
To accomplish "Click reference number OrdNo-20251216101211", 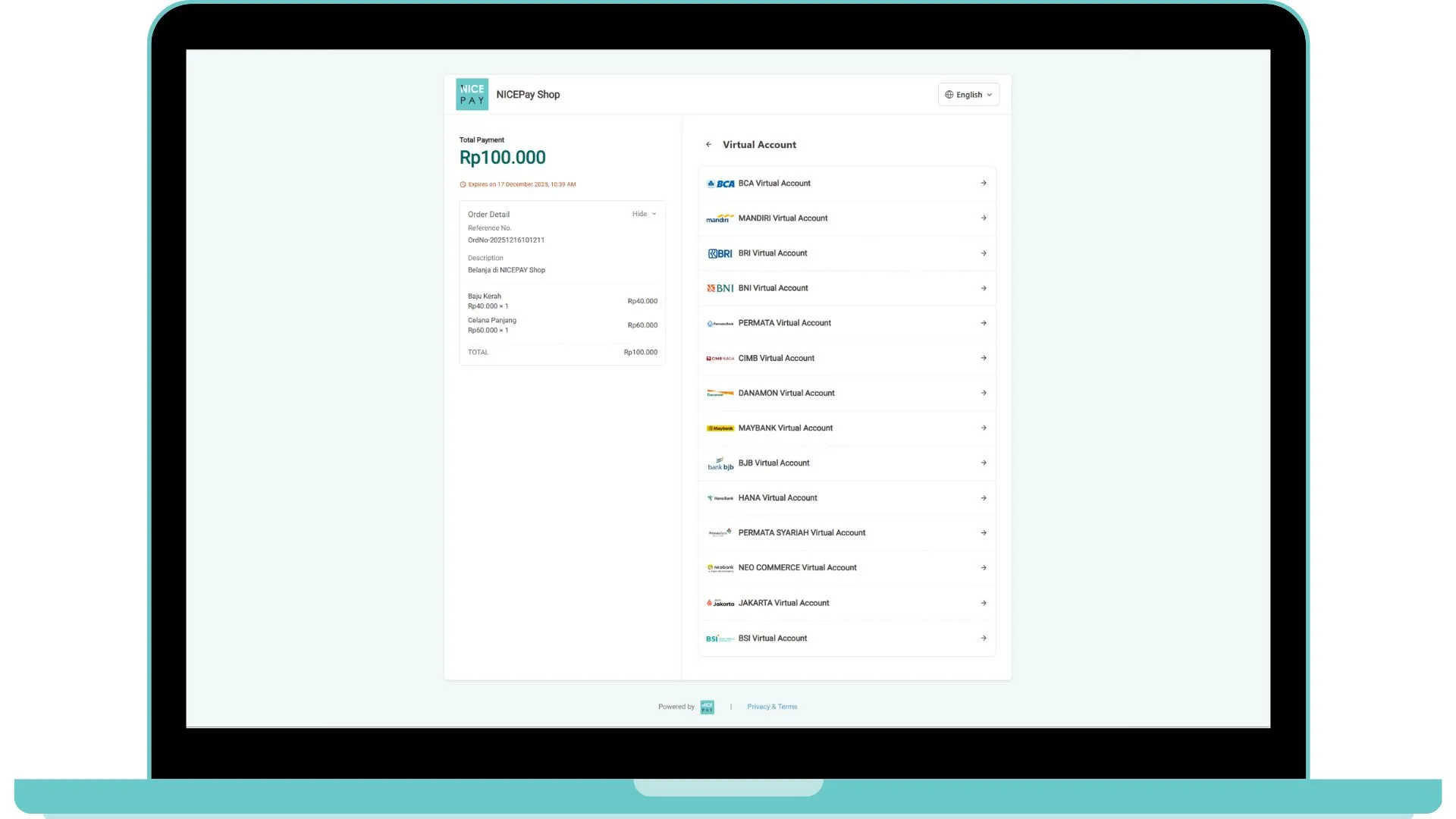I will click(506, 240).
